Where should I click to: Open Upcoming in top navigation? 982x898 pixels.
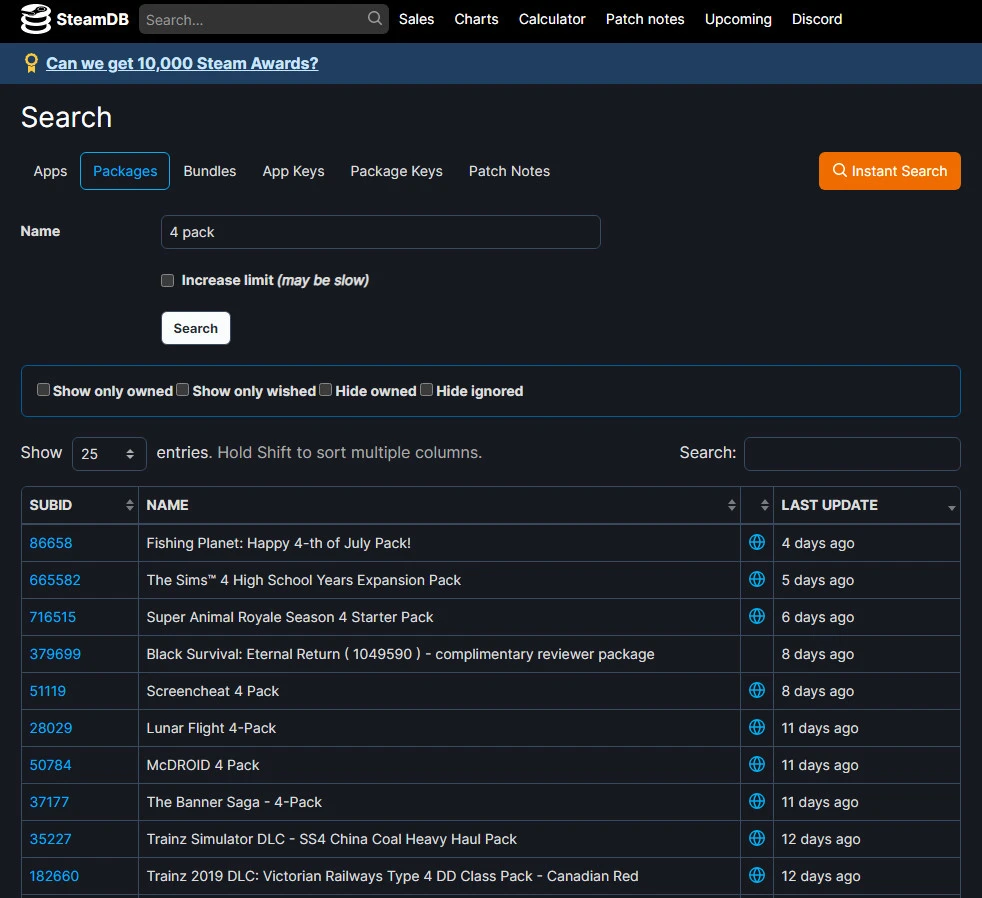coord(738,19)
